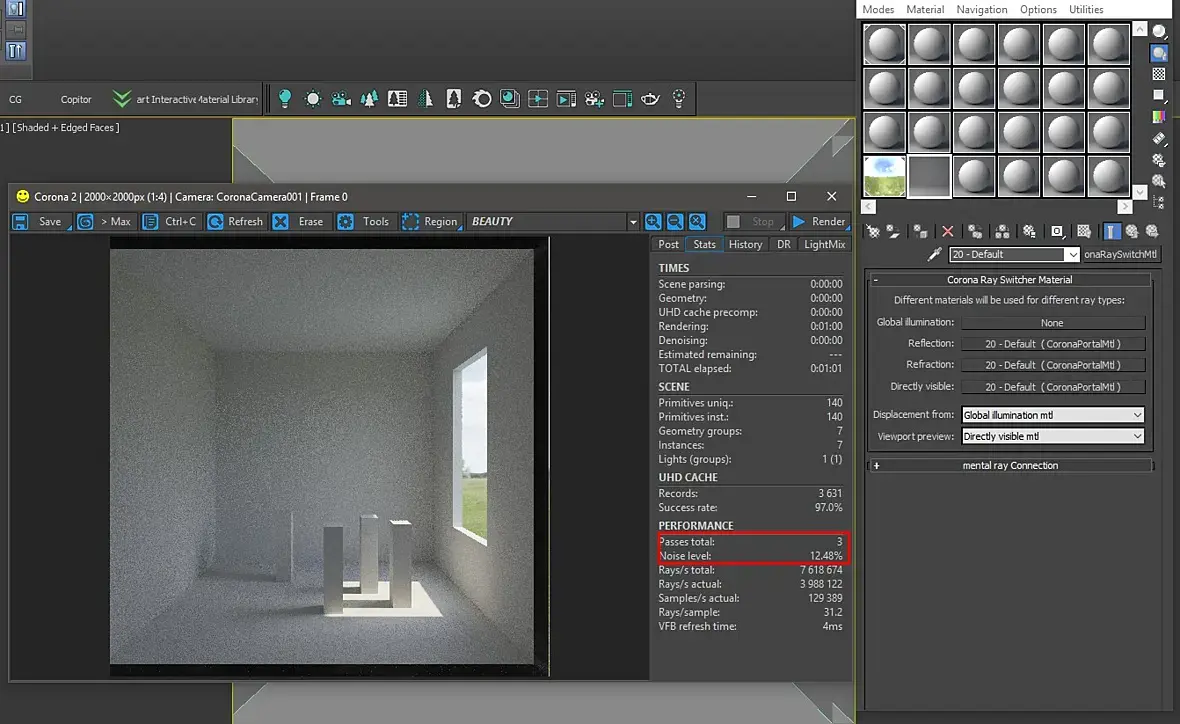The image size is (1180, 724).
Task: Click the zoom in magnifier icon
Action: tap(653, 221)
